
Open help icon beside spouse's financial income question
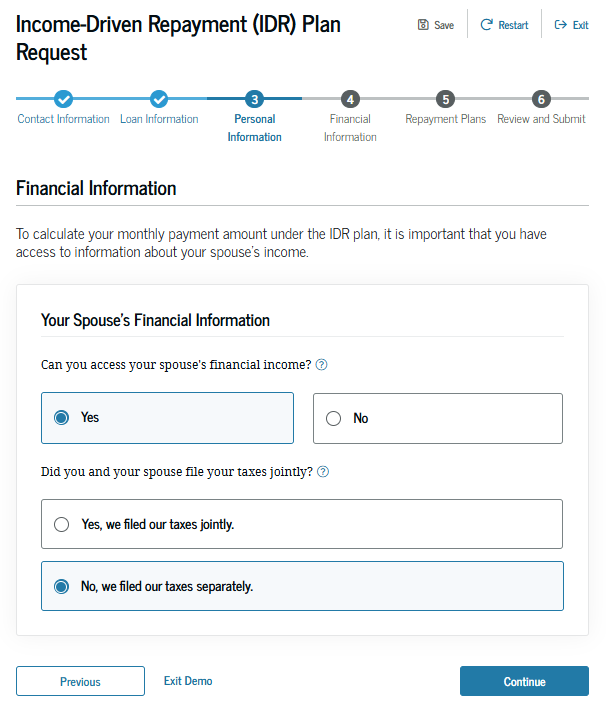click(321, 364)
